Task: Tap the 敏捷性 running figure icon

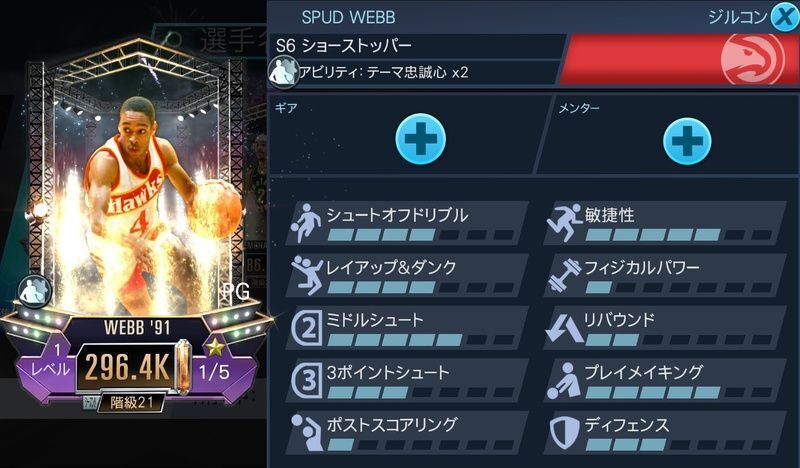Action: [x=564, y=223]
